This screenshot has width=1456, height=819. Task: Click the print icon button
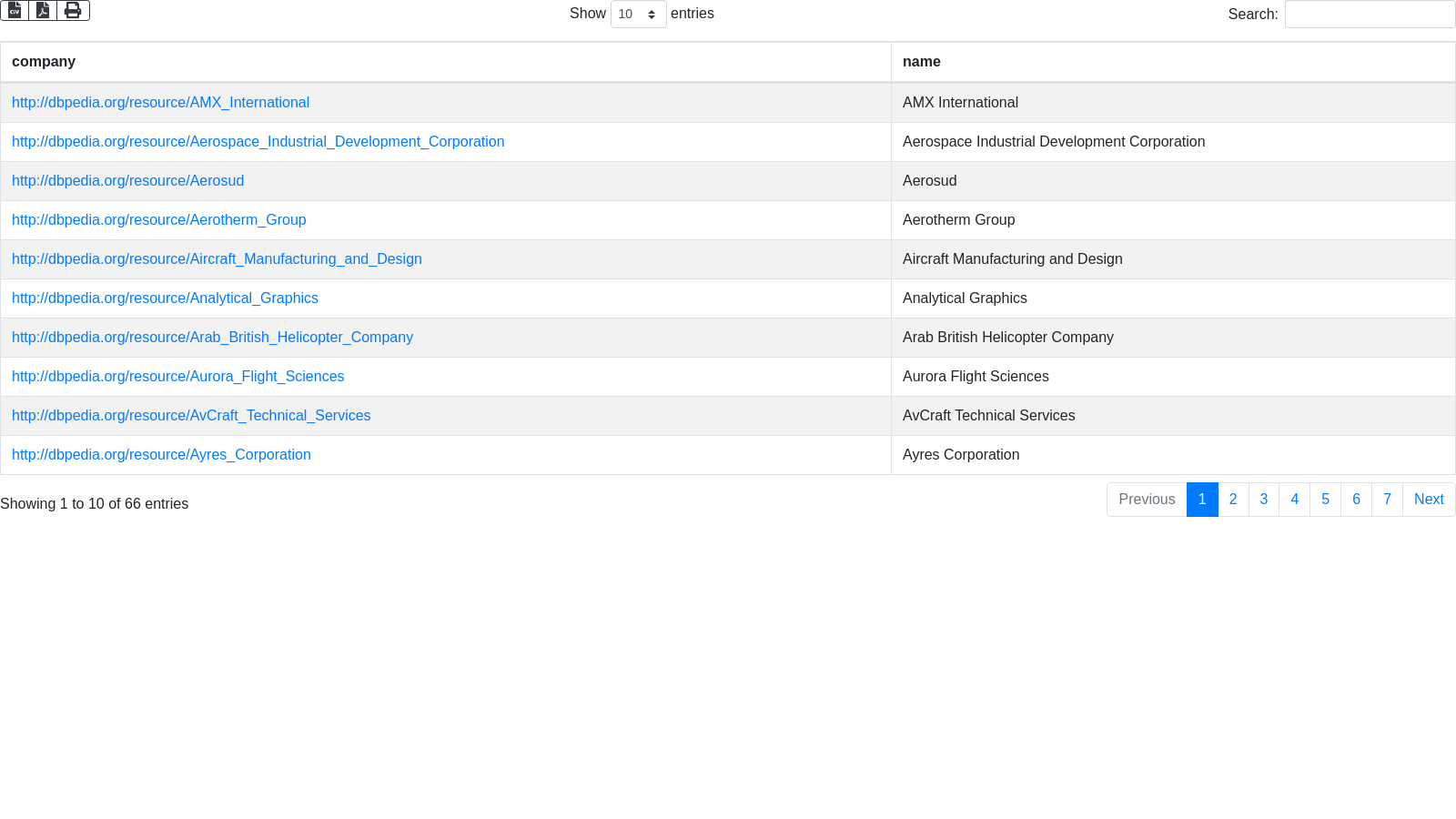point(73,10)
